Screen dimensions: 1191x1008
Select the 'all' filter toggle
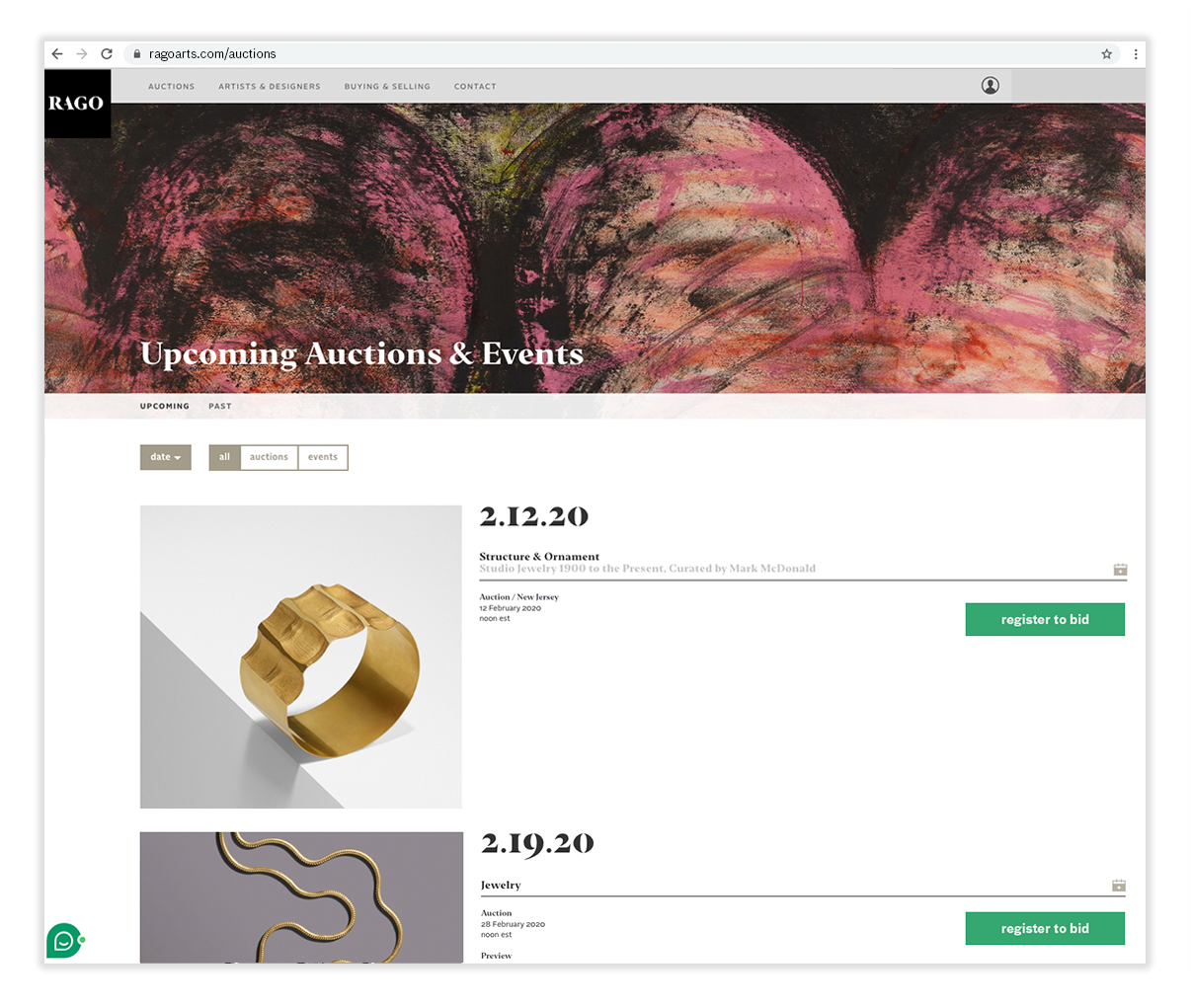[224, 457]
